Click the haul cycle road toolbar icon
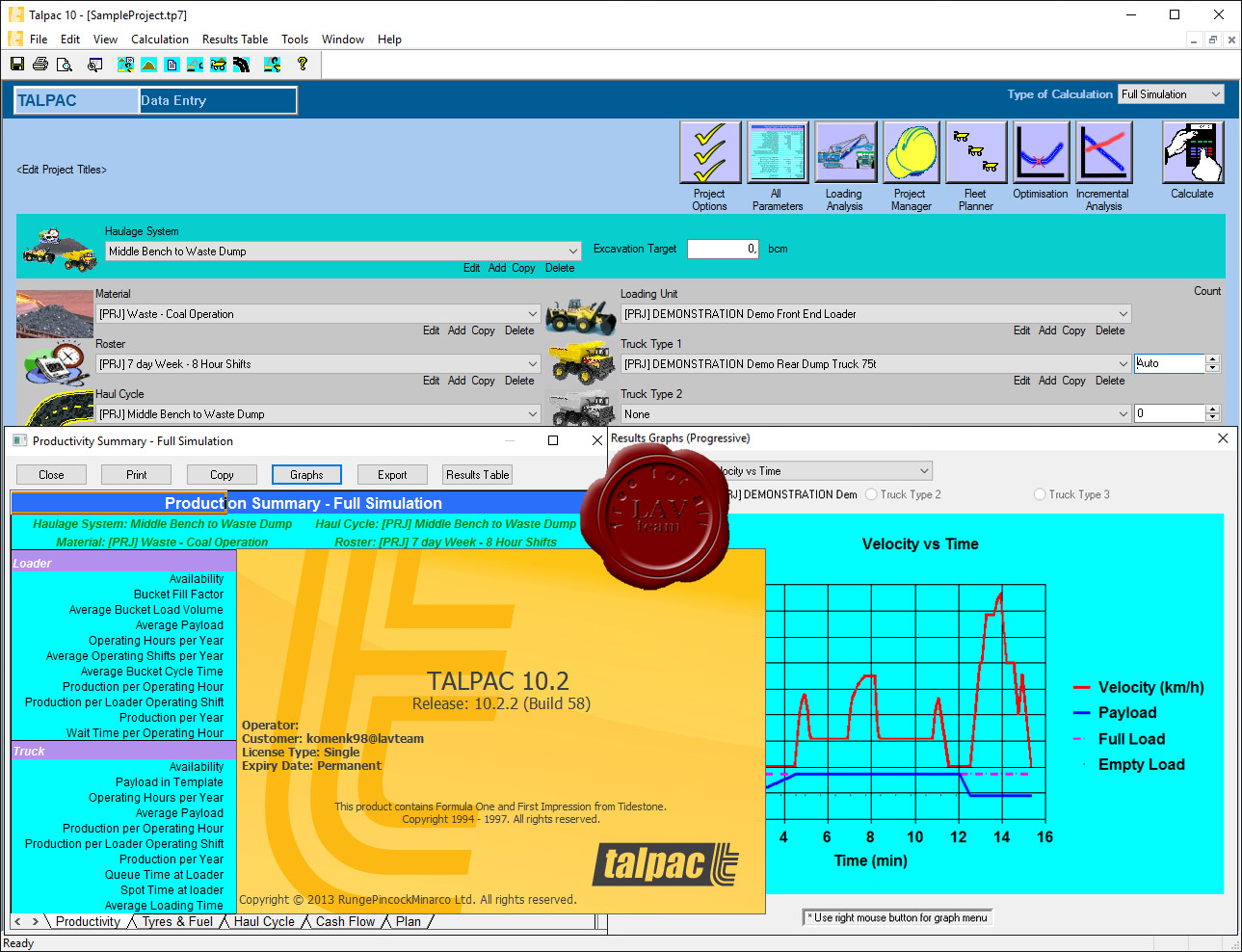 pos(241,64)
